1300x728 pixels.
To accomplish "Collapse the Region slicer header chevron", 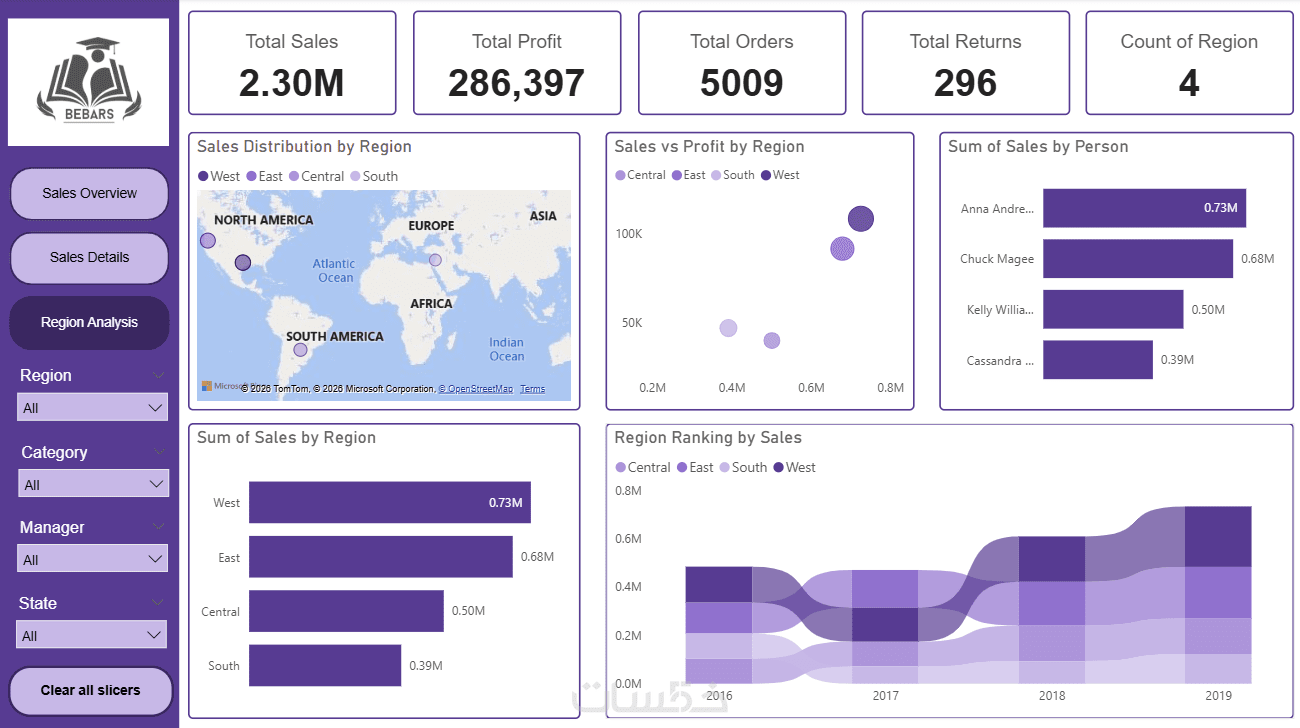I will [159, 375].
